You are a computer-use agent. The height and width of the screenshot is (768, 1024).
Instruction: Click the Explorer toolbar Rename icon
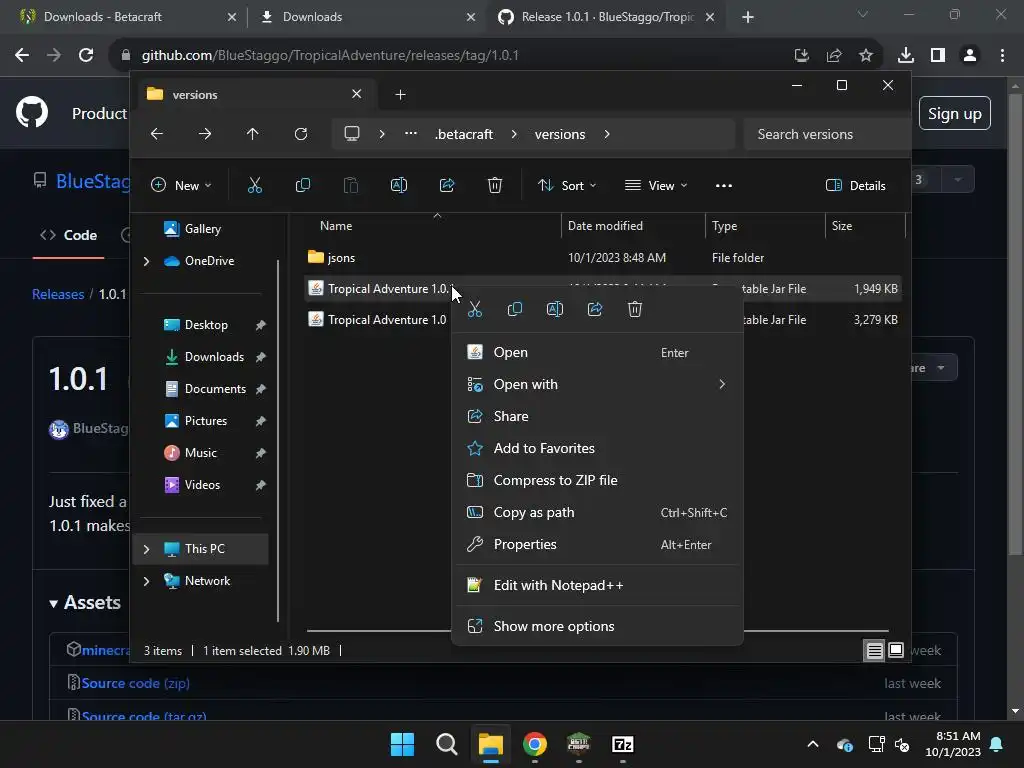(x=399, y=185)
